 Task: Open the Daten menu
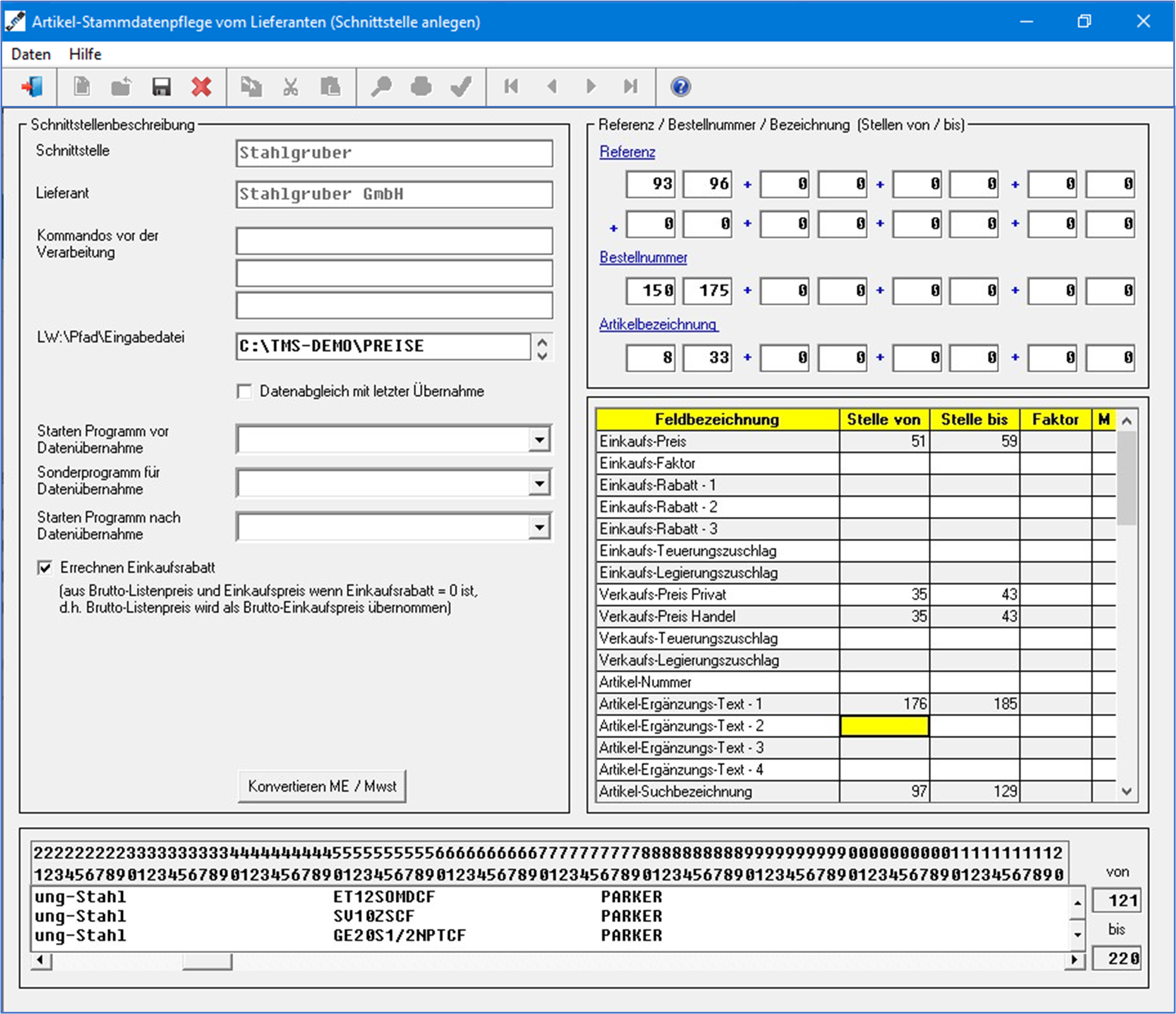click(31, 55)
